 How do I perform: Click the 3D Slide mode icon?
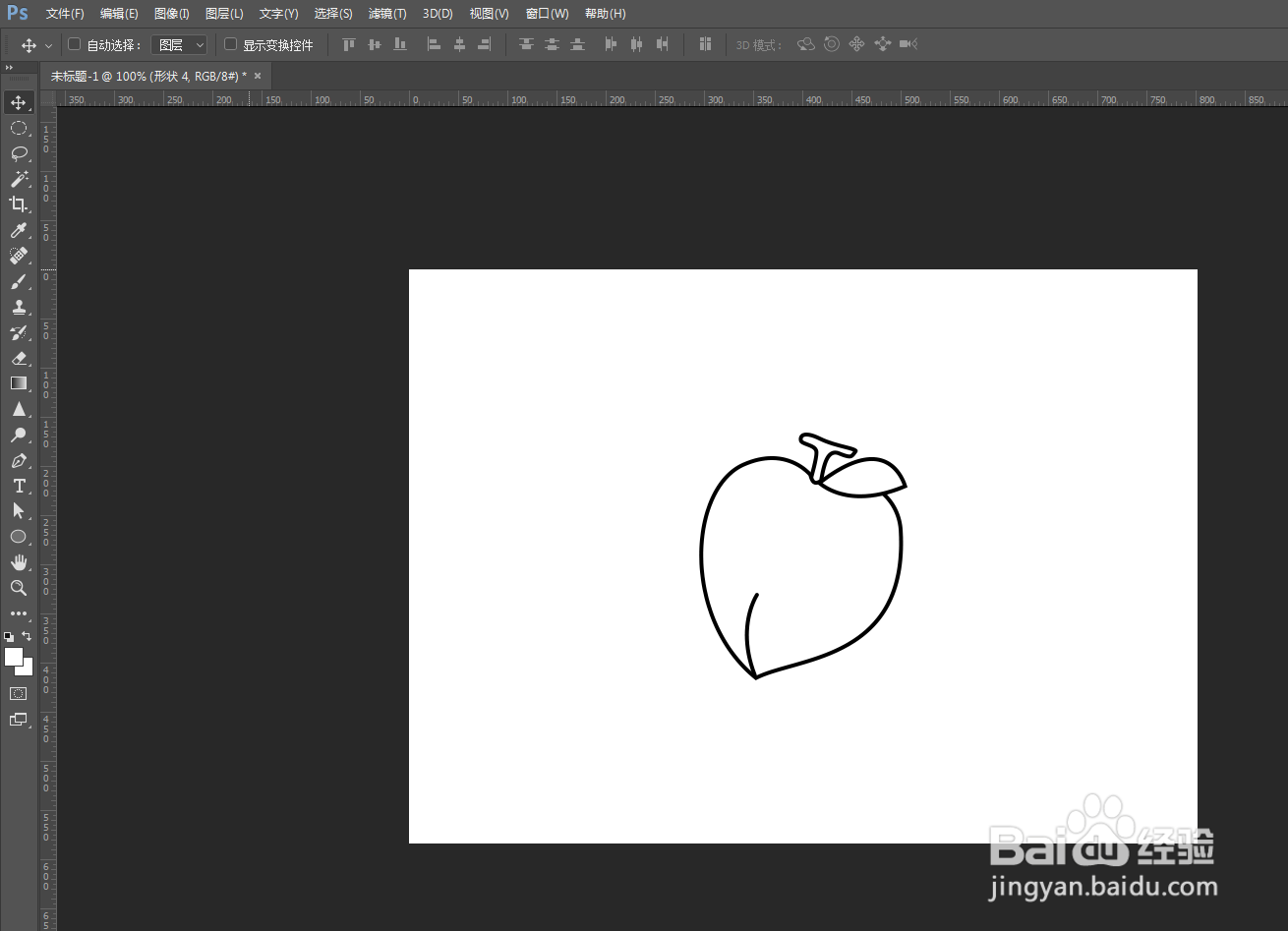point(882,44)
